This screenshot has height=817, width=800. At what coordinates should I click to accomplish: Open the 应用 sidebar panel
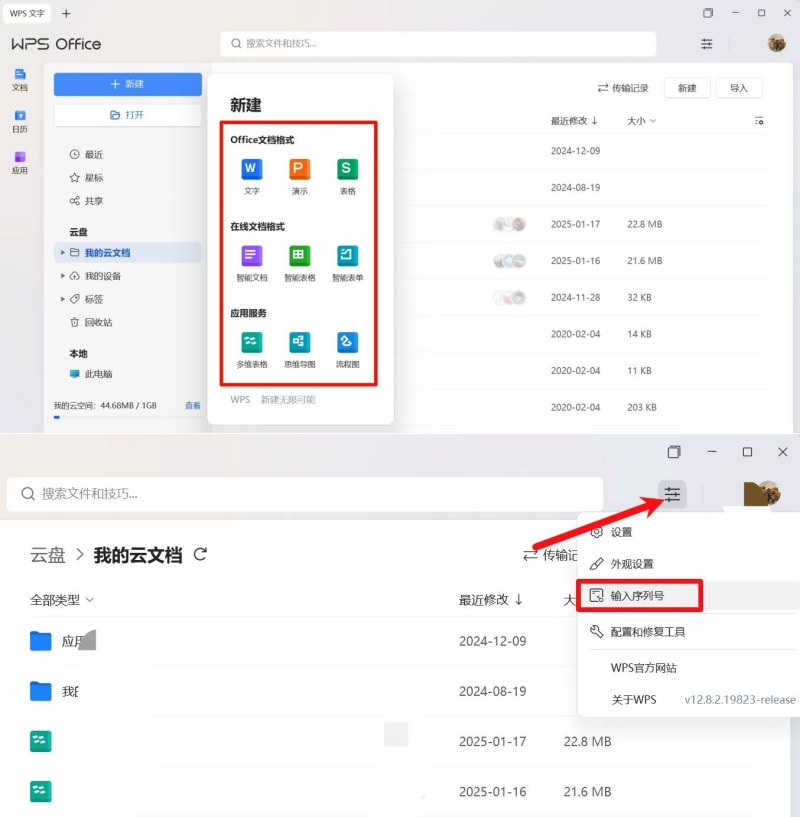(x=21, y=163)
